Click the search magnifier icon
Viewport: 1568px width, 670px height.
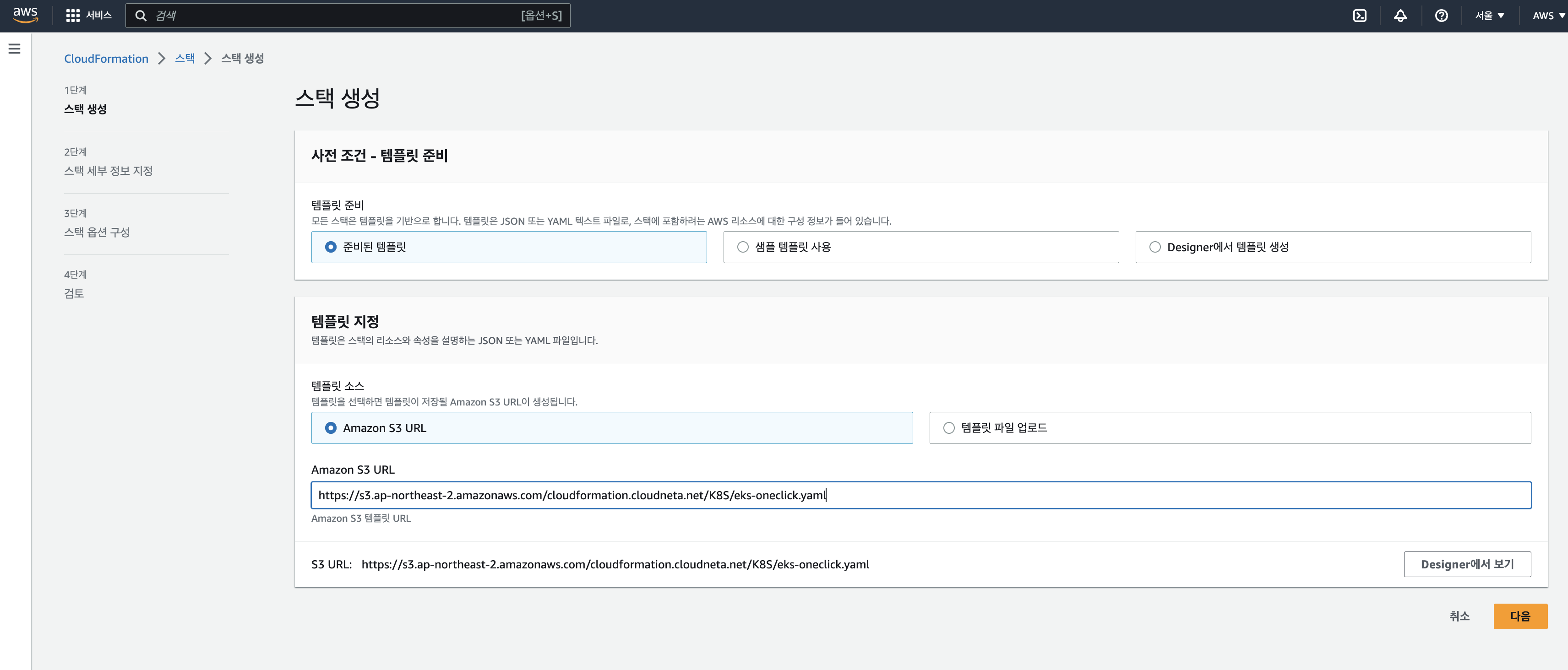click(x=141, y=16)
